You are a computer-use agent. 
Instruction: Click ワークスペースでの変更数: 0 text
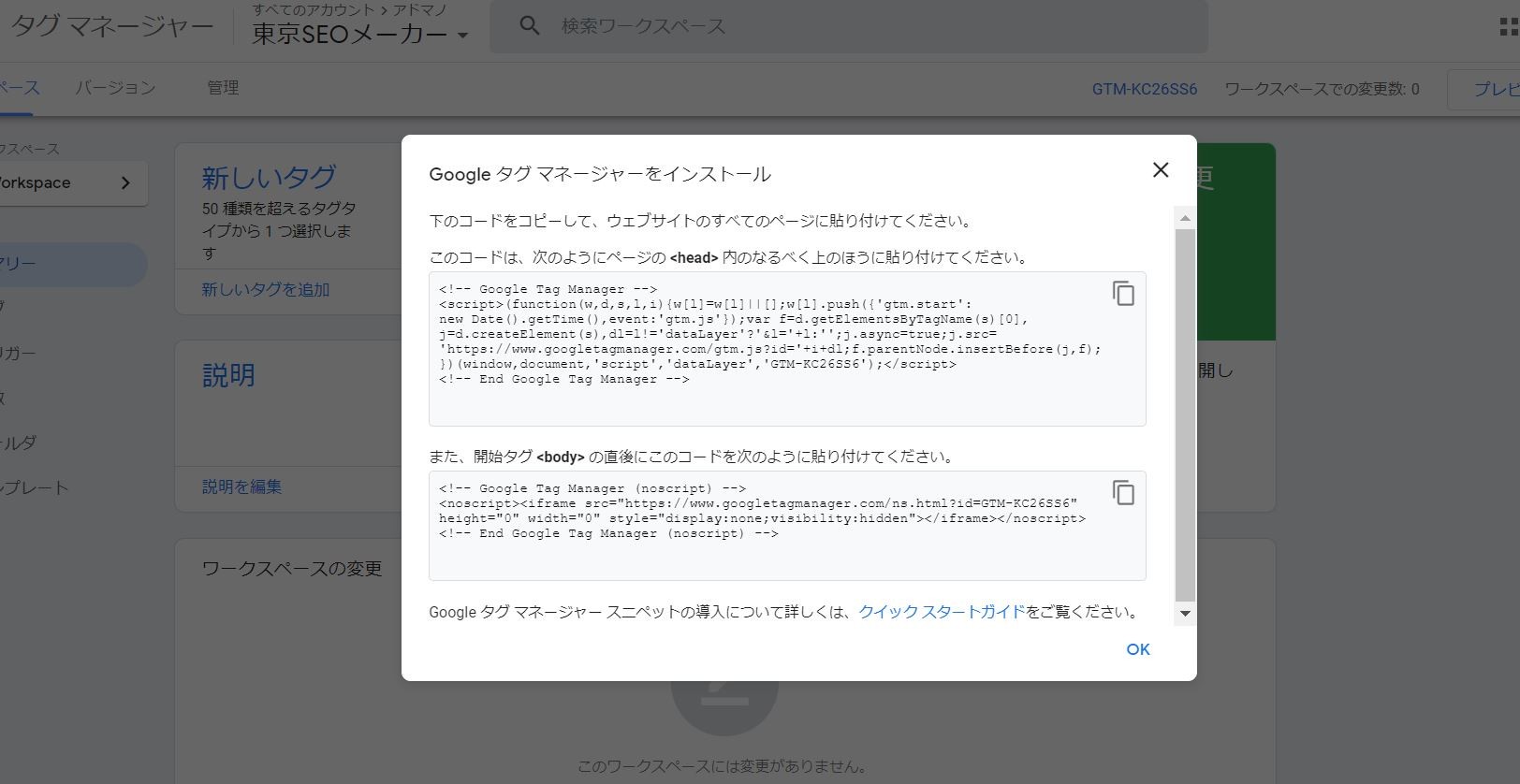point(1322,89)
